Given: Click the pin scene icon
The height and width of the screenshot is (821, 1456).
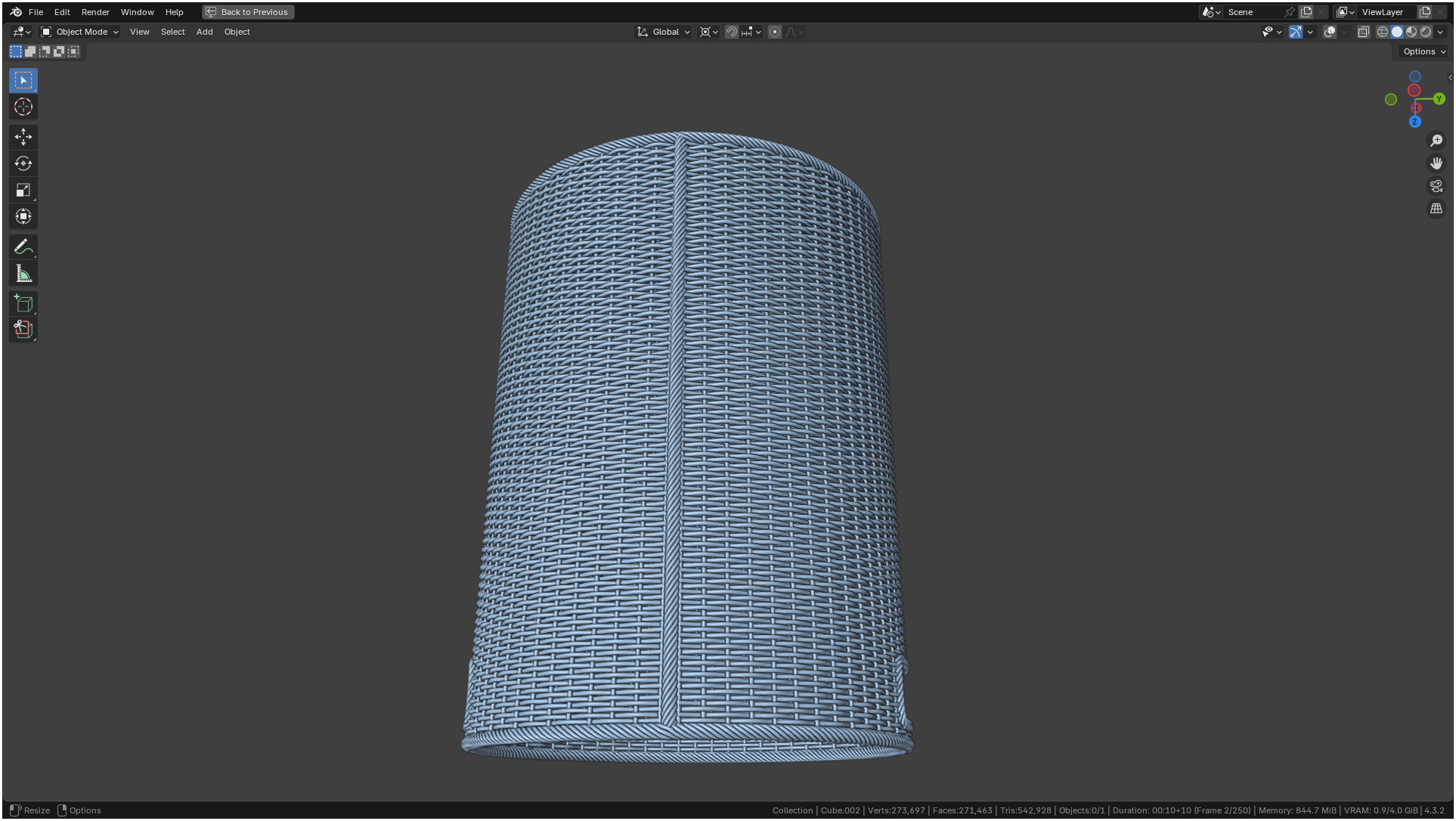Looking at the screenshot, I should [x=1290, y=12].
